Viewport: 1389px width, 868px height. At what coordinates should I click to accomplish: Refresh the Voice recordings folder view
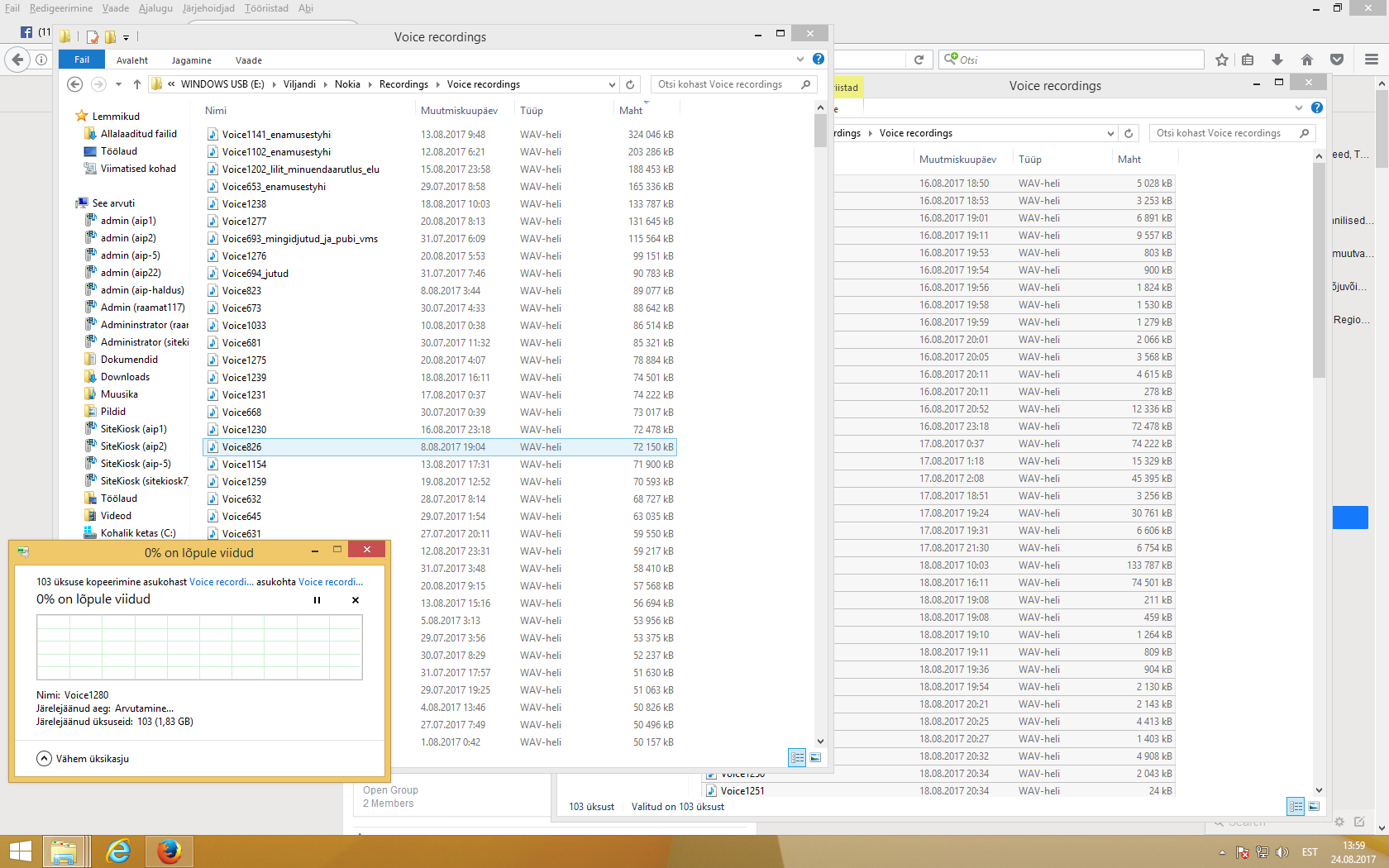click(630, 84)
